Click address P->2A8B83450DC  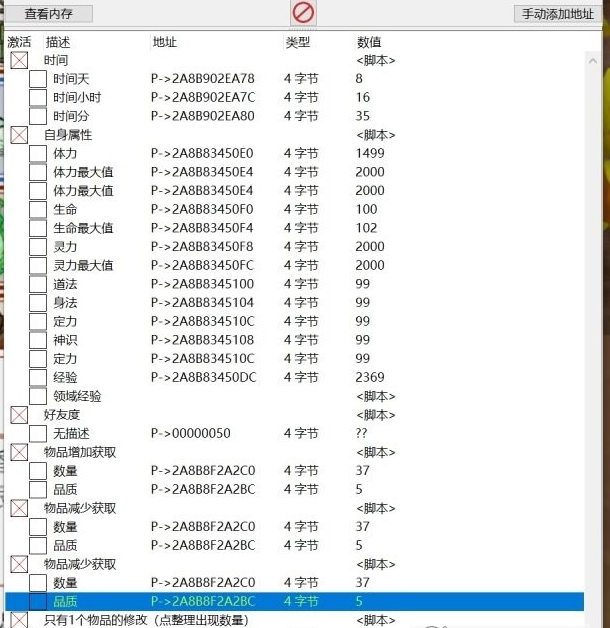[203, 378]
